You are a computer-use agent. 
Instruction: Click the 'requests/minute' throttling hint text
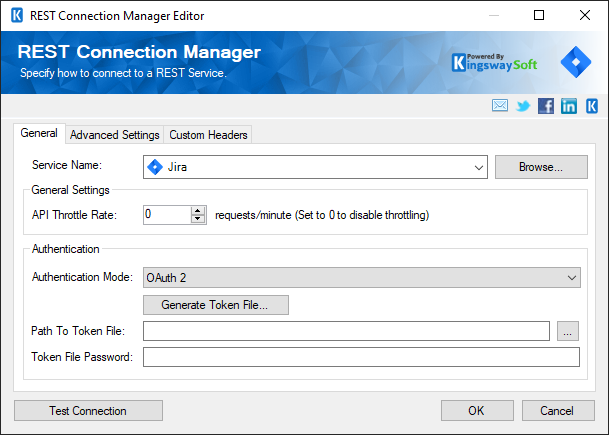[x=322, y=215]
